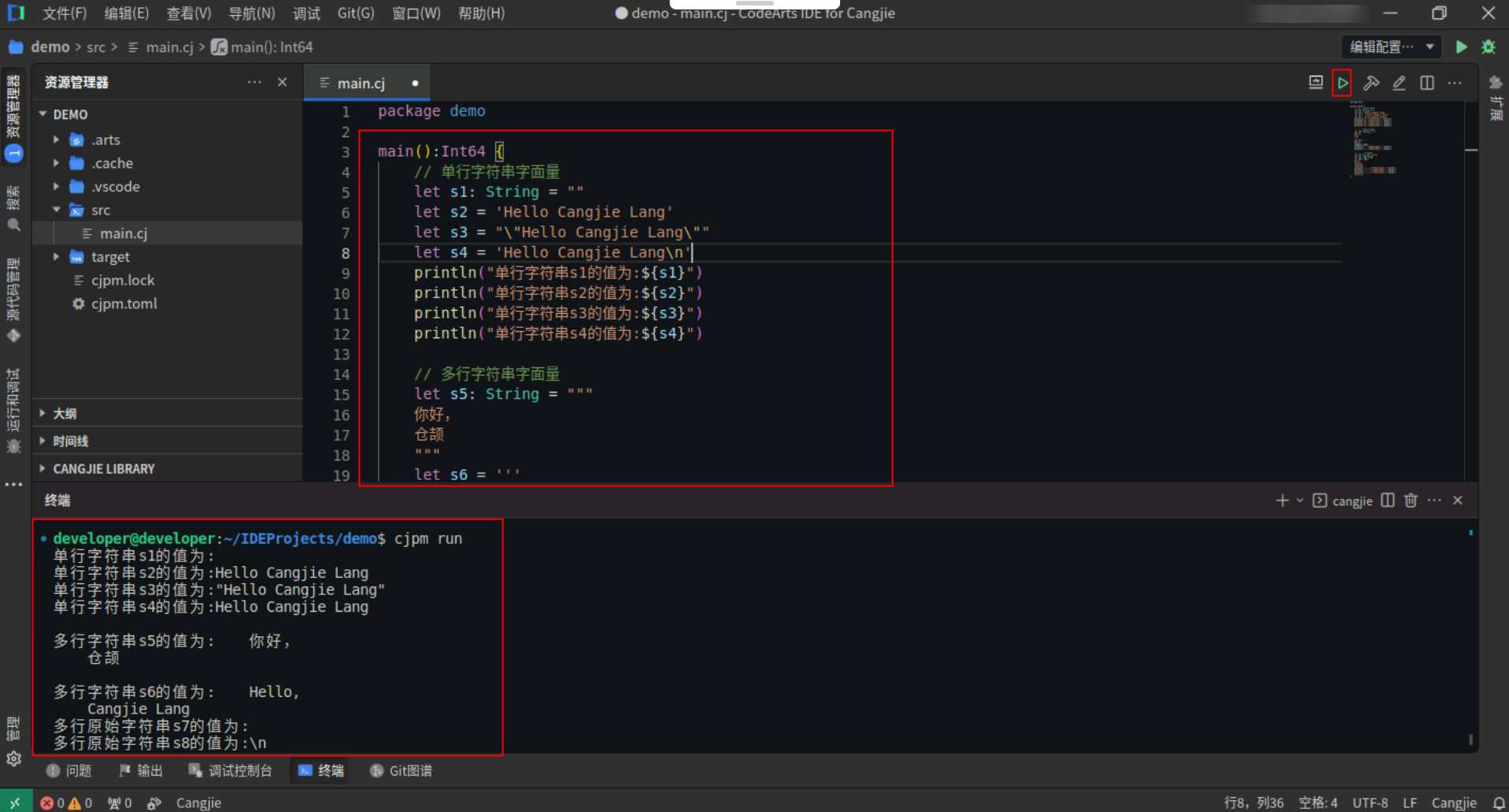This screenshot has height=812, width=1509.
Task: Select the cangjie terminal instance
Action: coord(1343,501)
